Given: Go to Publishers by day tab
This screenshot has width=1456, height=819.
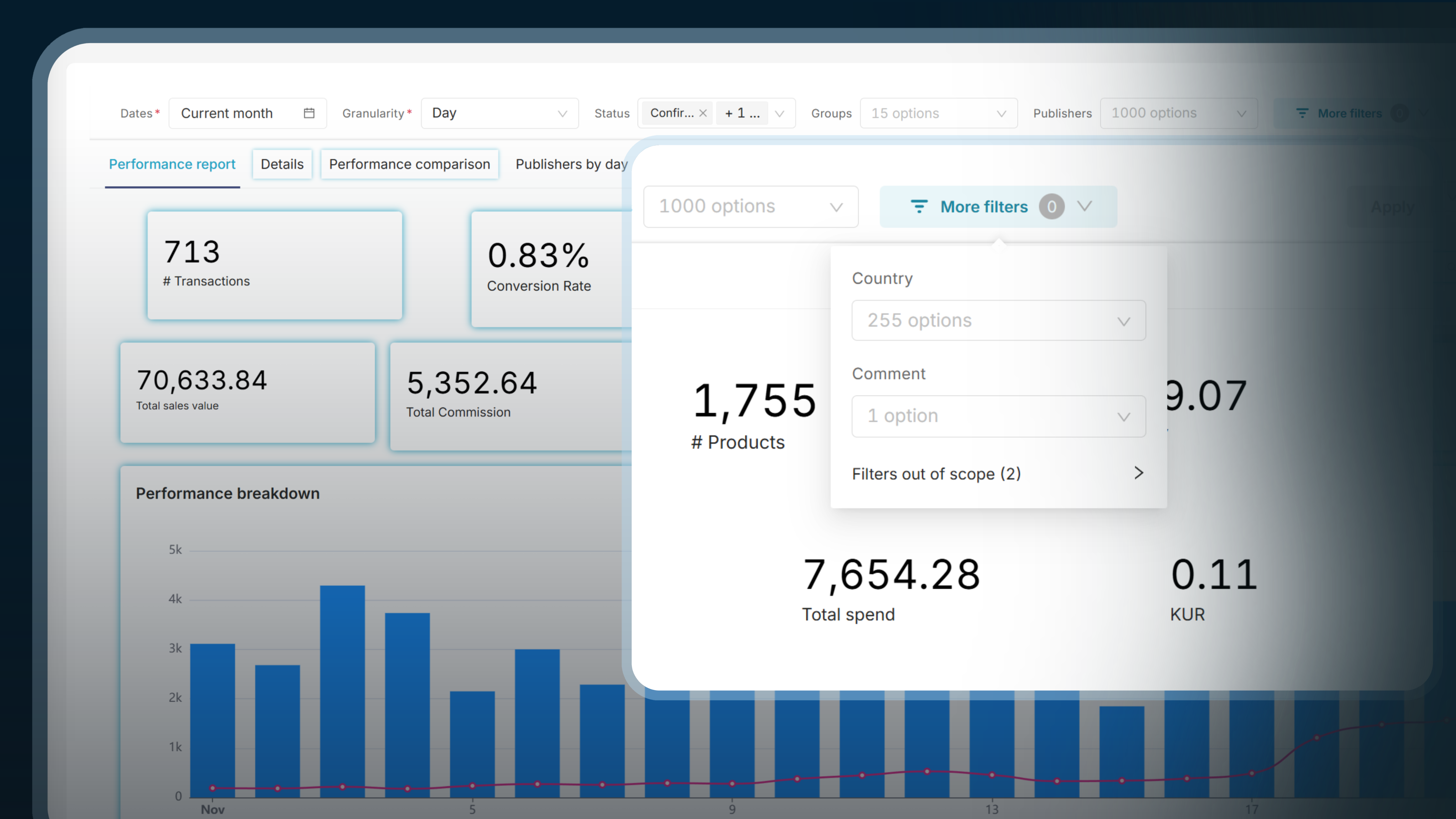Looking at the screenshot, I should [x=571, y=164].
